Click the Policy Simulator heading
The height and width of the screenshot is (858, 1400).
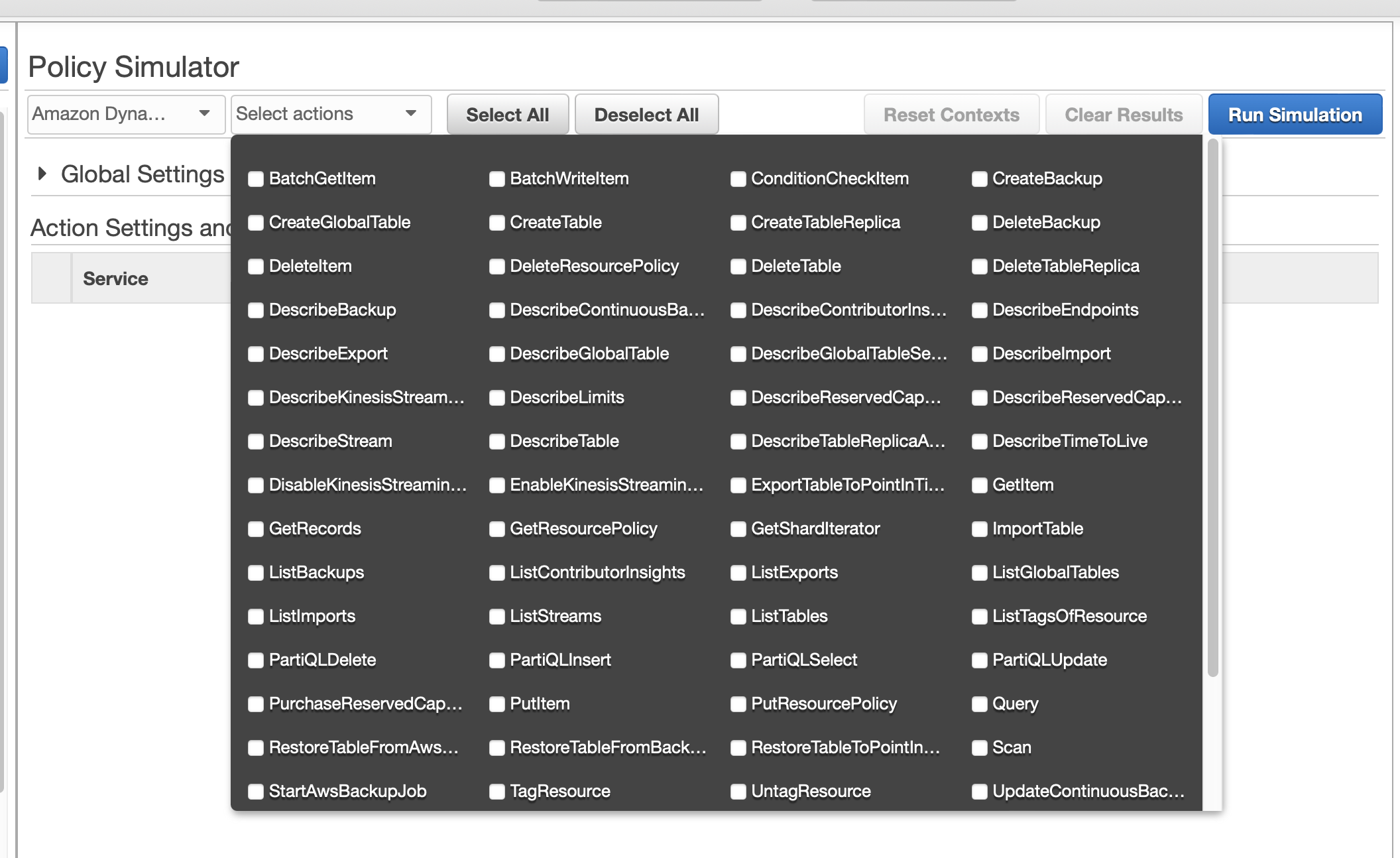point(133,67)
